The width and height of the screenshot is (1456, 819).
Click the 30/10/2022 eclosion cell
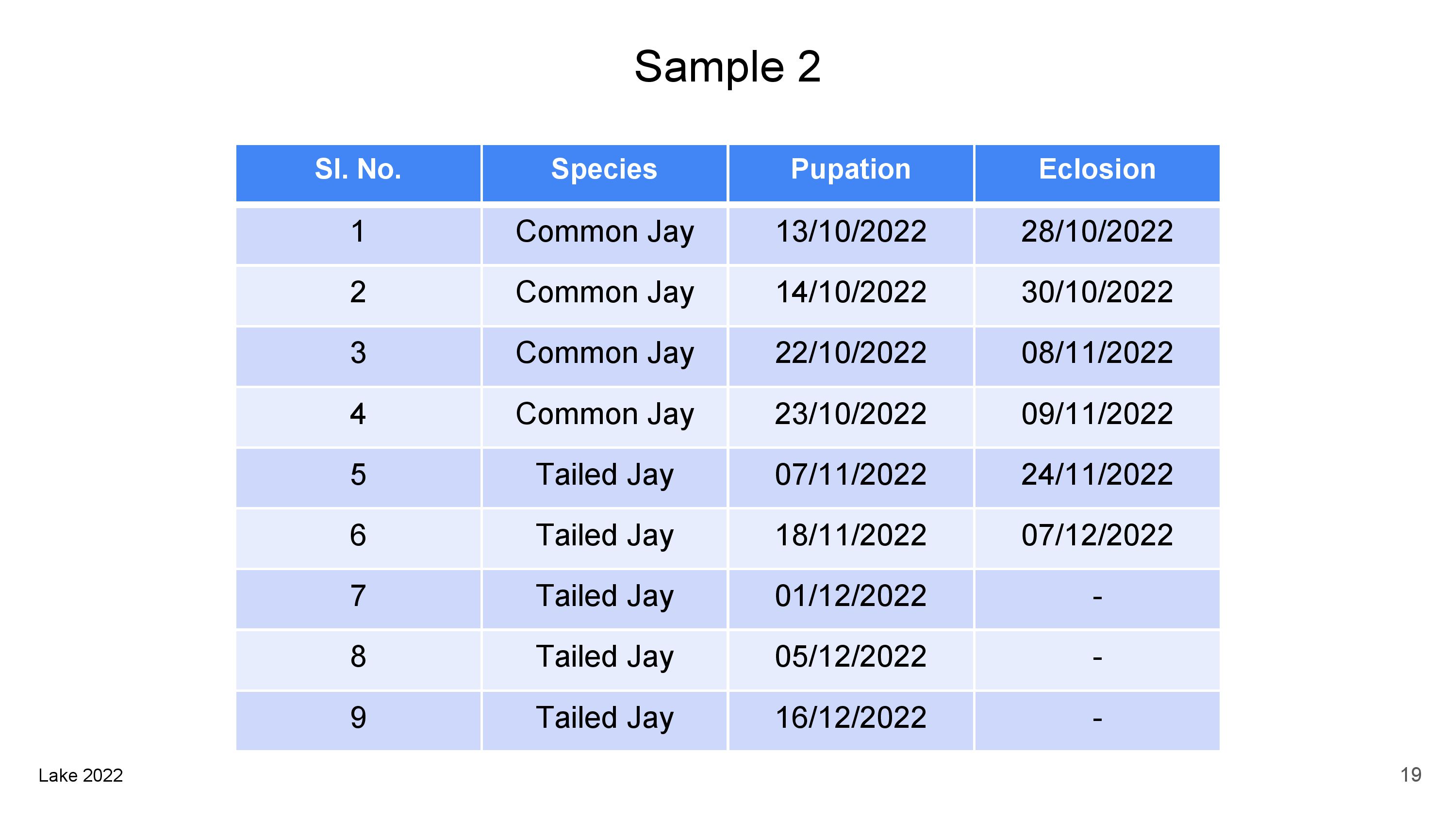[1097, 293]
